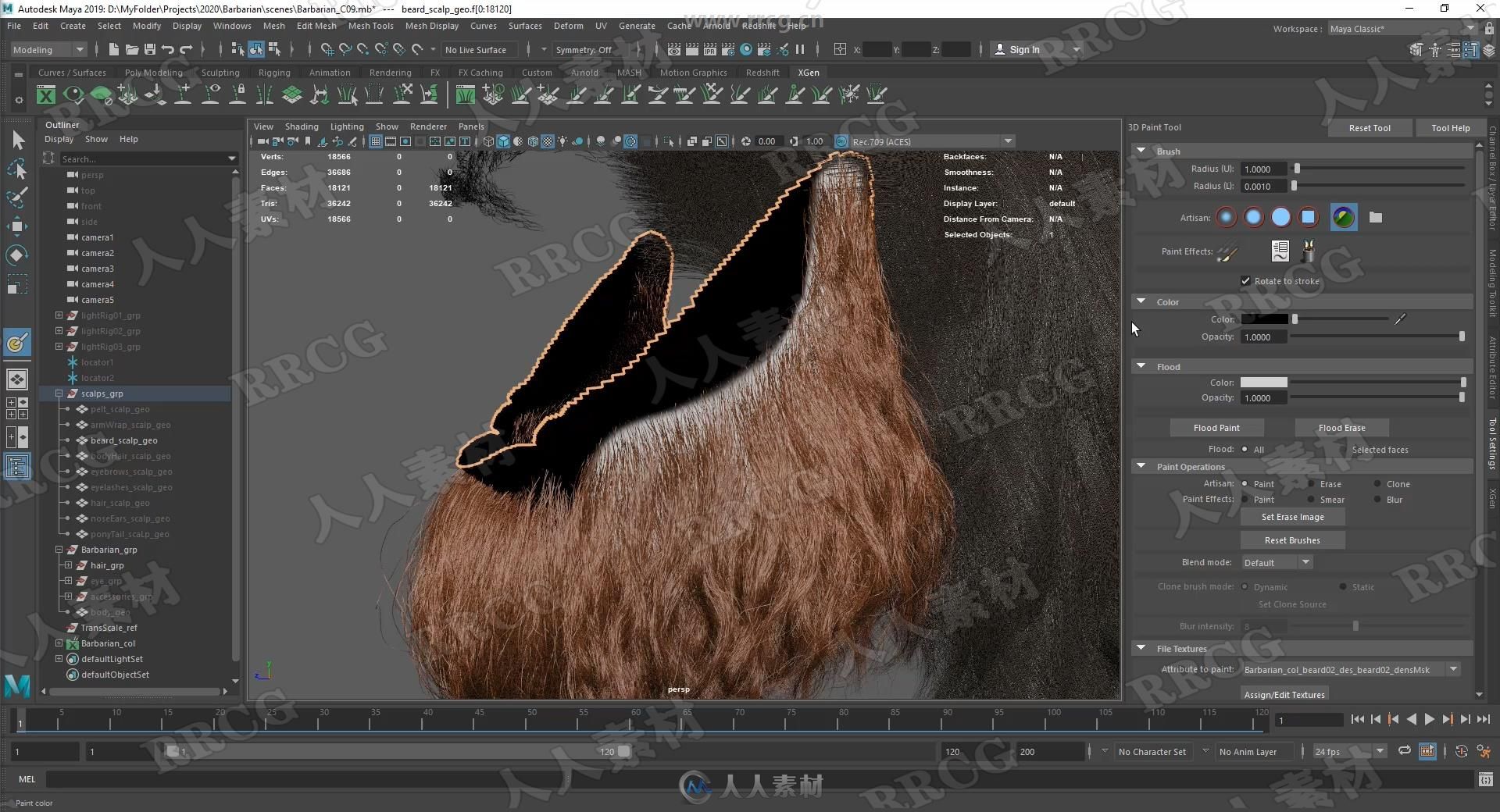The width and height of the screenshot is (1500, 812).
Task: Open the Script Editor icon
Action: tap(1485, 779)
